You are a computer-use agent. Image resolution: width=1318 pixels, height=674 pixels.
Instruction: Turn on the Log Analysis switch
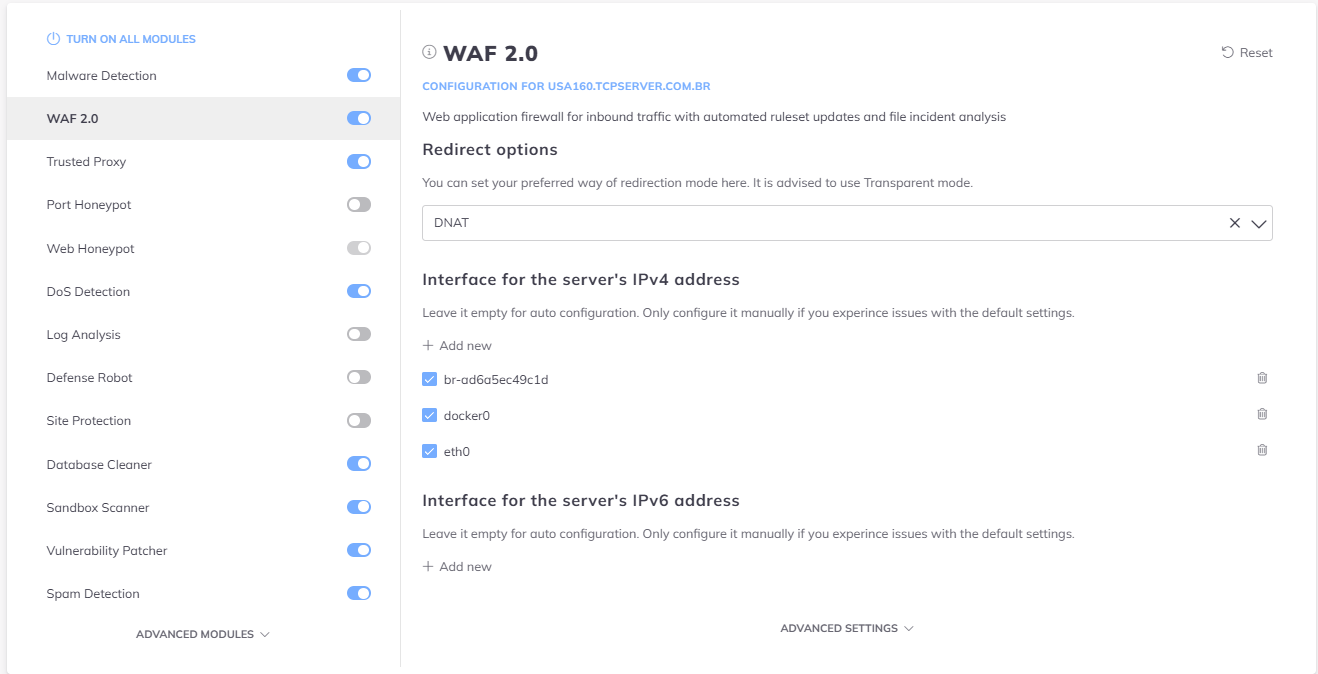pyautogui.click(x=358, y=334)
